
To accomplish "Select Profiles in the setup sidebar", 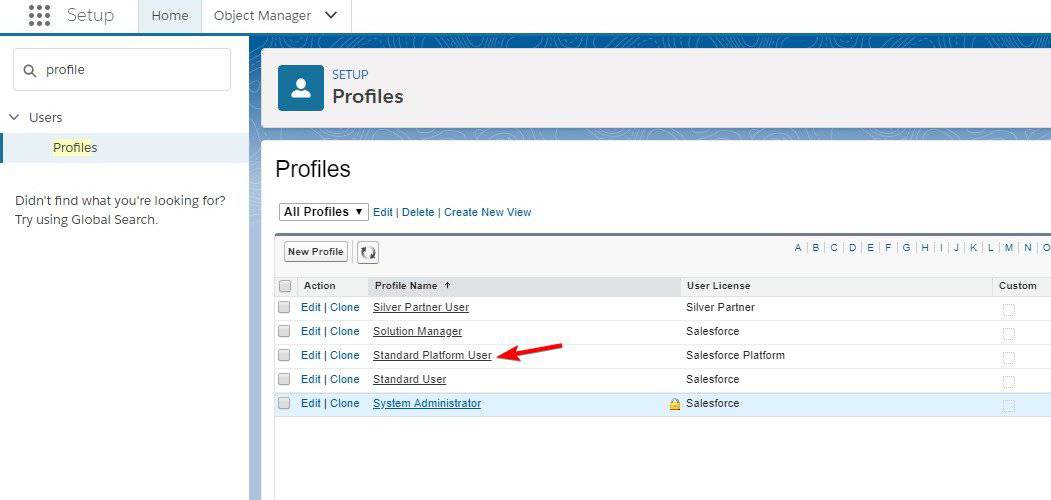I will 75,147.
